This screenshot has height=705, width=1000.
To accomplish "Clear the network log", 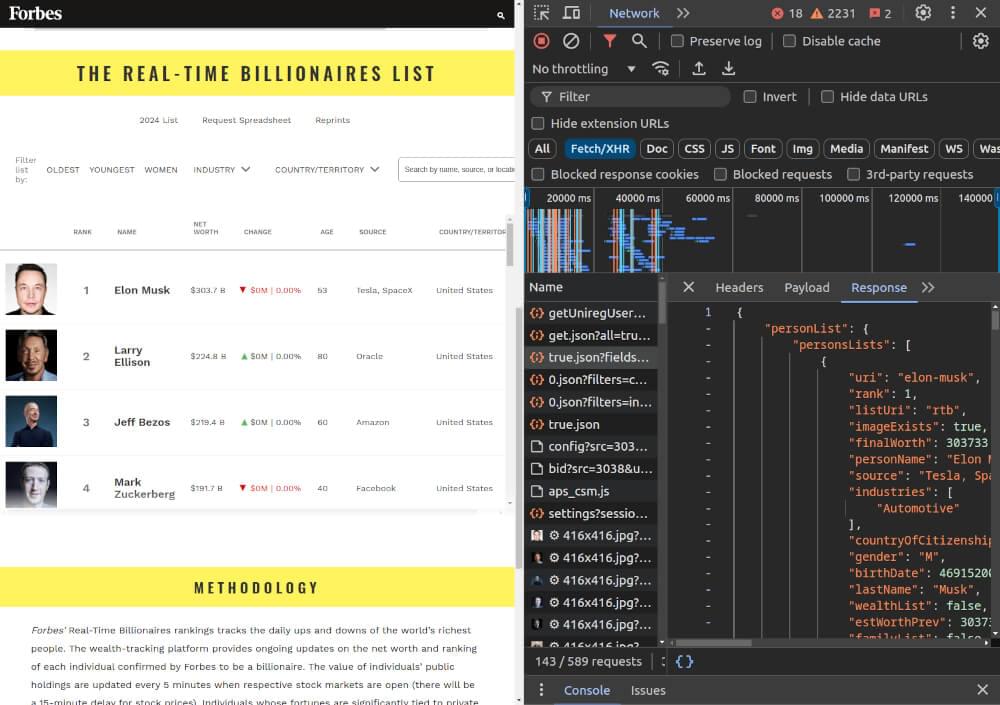I will click(x=571, y=41).
